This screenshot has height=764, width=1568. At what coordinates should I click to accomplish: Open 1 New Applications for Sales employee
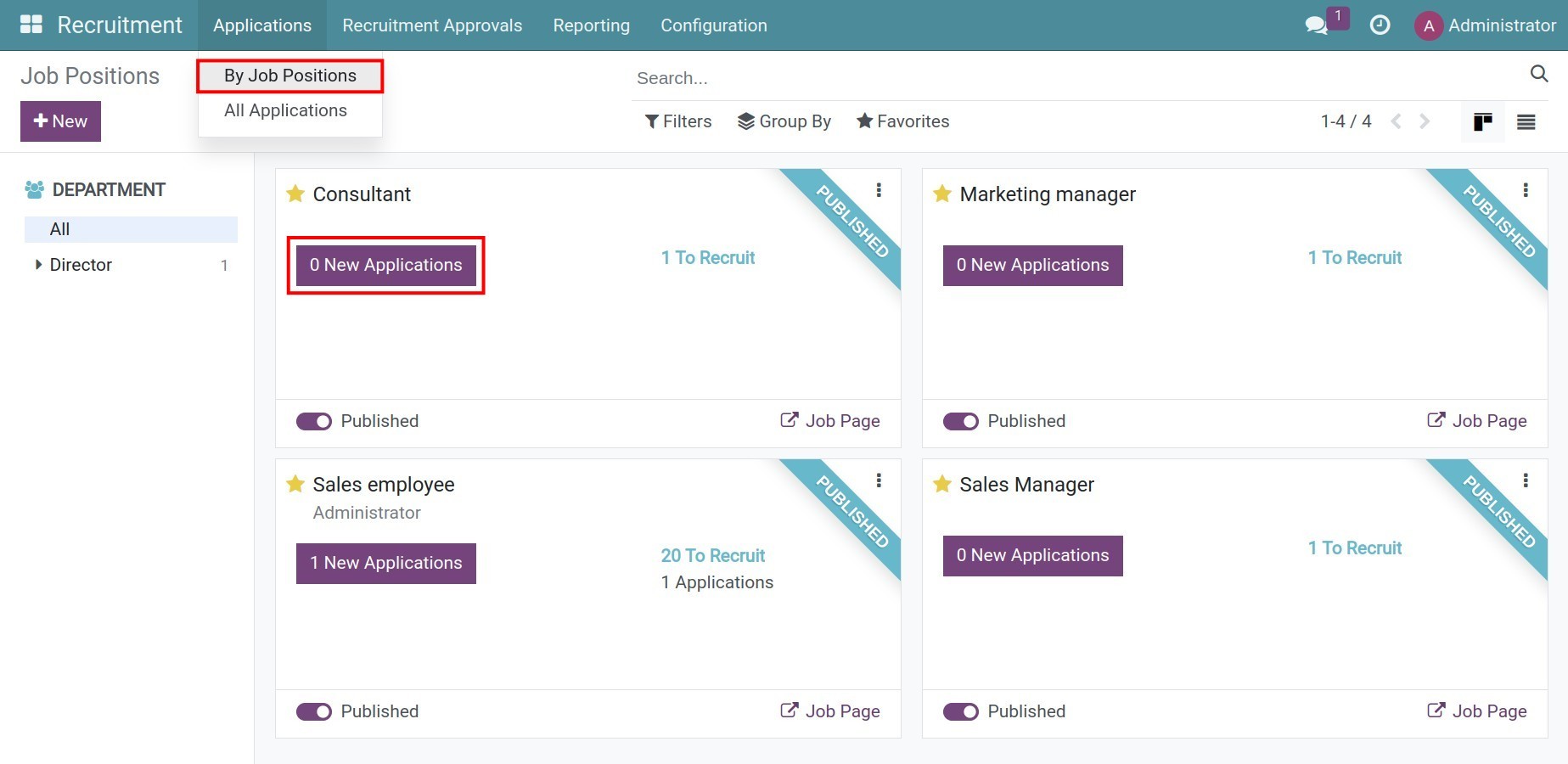[x=385, y=564]
